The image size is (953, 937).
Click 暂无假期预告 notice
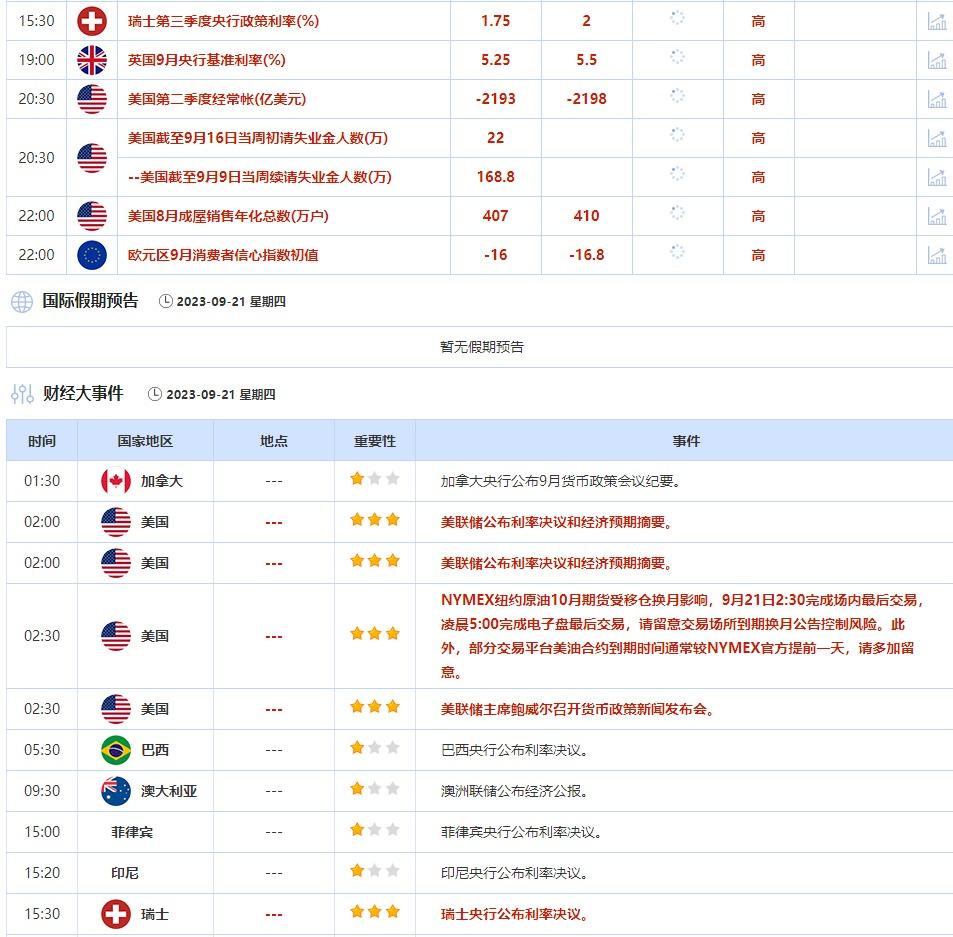[481, 347]
